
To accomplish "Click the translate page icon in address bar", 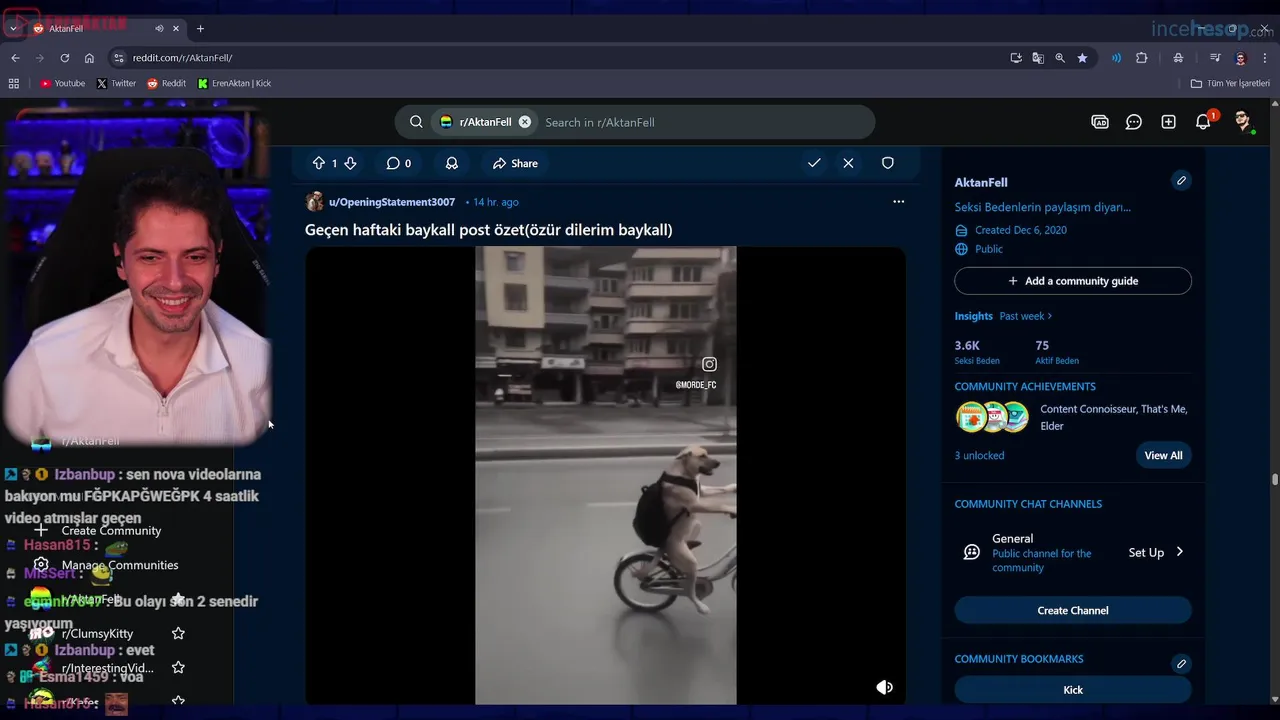I will [1038, 58].
